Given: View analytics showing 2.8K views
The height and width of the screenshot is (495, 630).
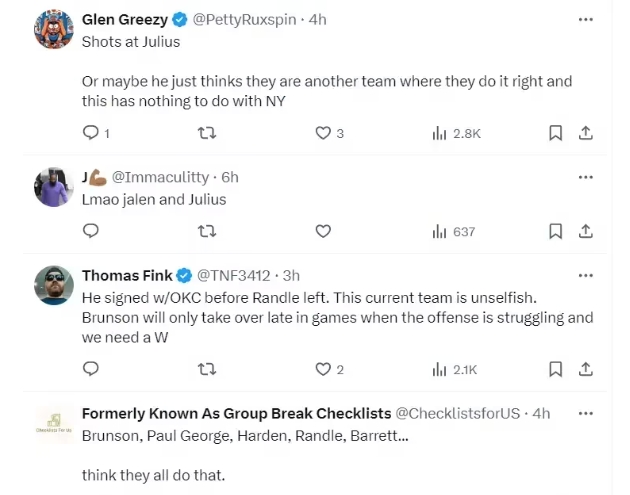Looking at the screenshot, I should point(456,133).
